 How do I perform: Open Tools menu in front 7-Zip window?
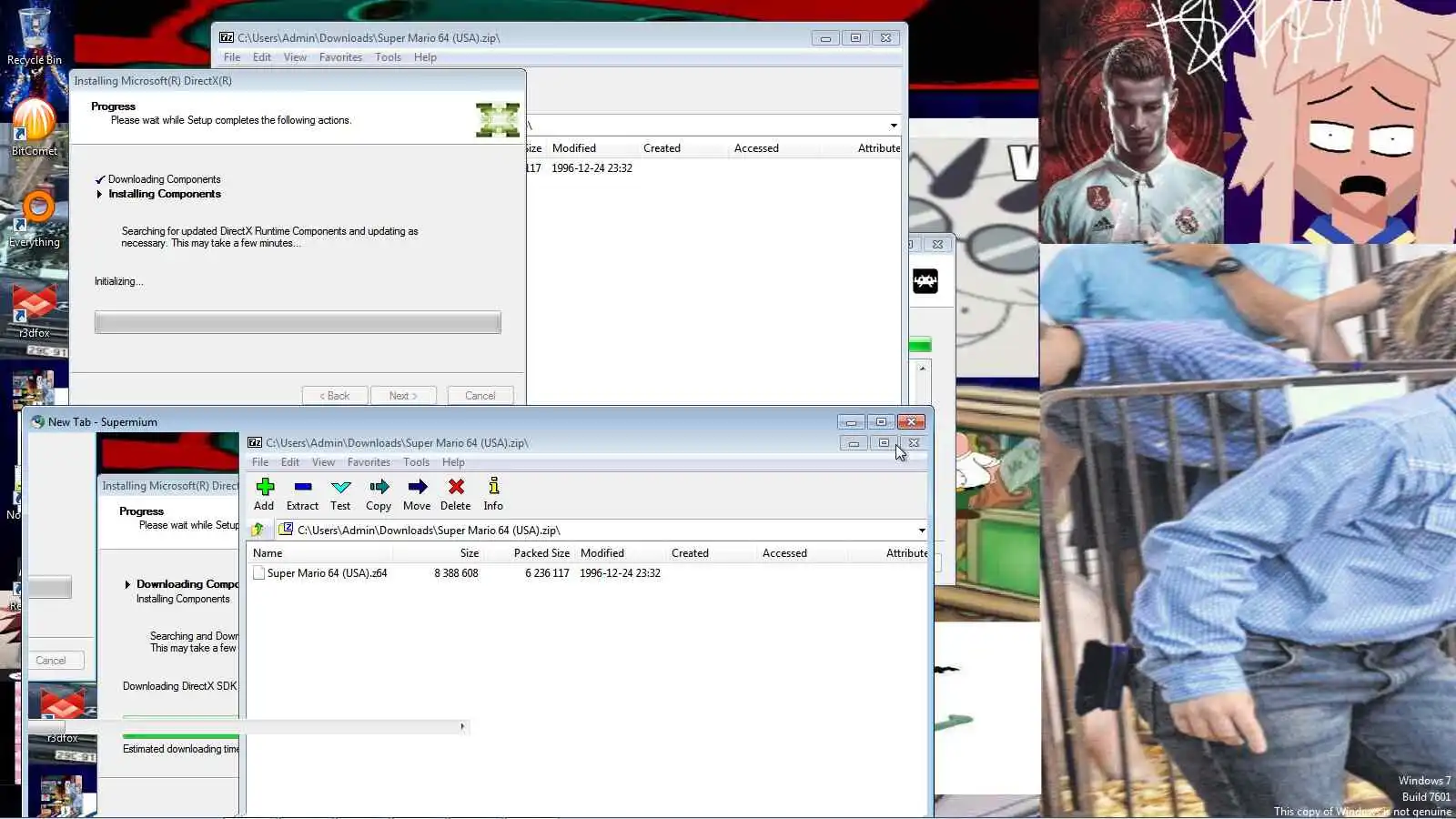click(416, 462)
